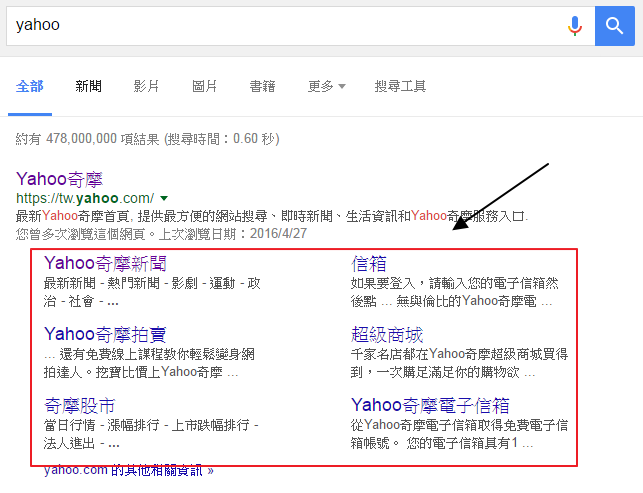Select the 全部 tab
The height and width of the screenshot is (493, 643).
(x=30, y=87)
